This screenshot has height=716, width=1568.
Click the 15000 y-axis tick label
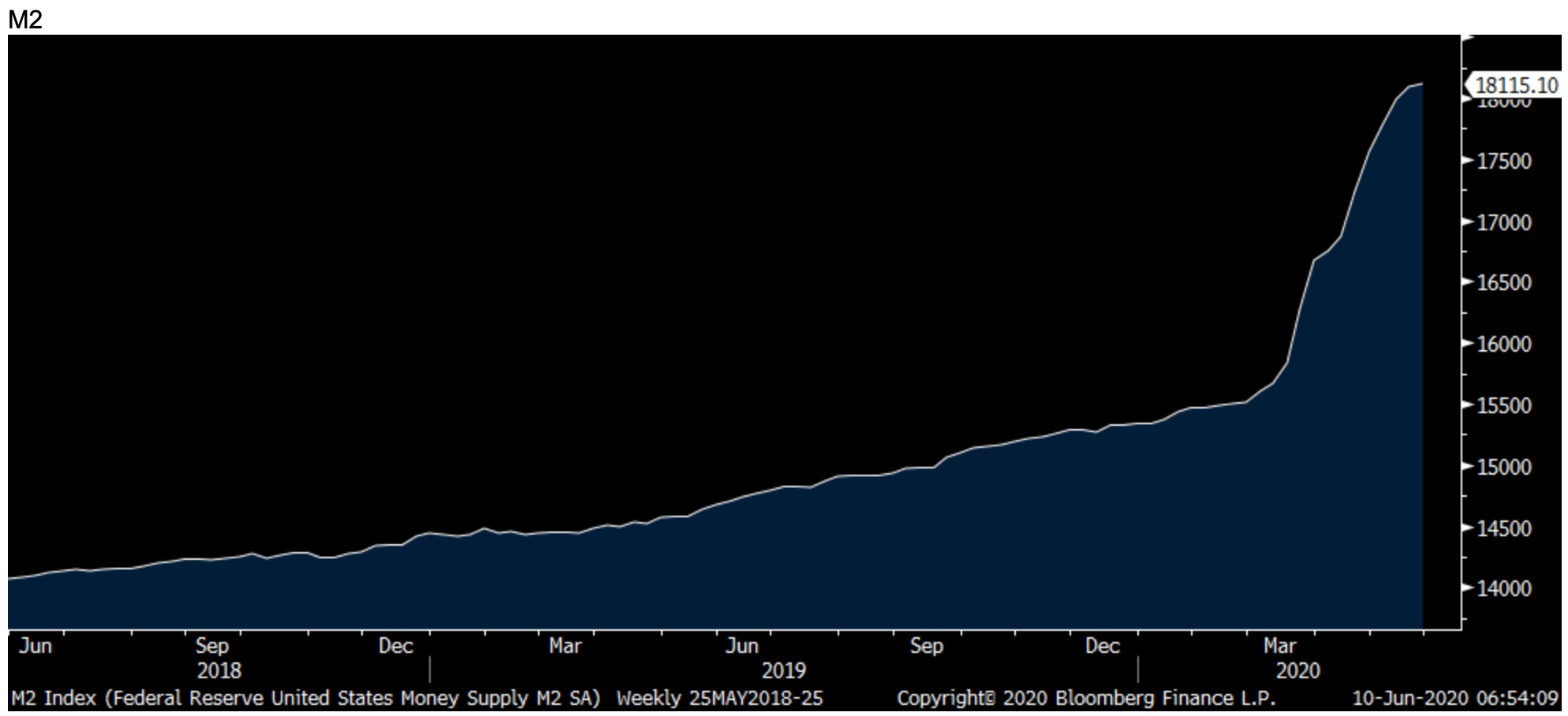point(1504,467)
